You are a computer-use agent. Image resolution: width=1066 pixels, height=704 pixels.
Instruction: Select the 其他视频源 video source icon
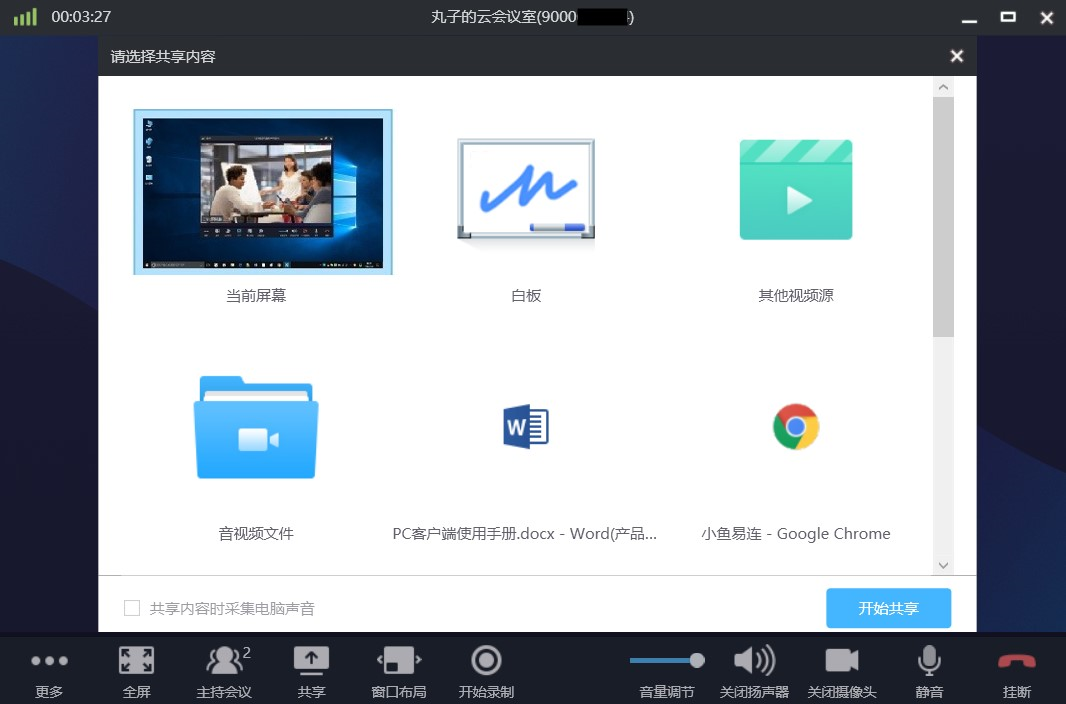point(796,190)
